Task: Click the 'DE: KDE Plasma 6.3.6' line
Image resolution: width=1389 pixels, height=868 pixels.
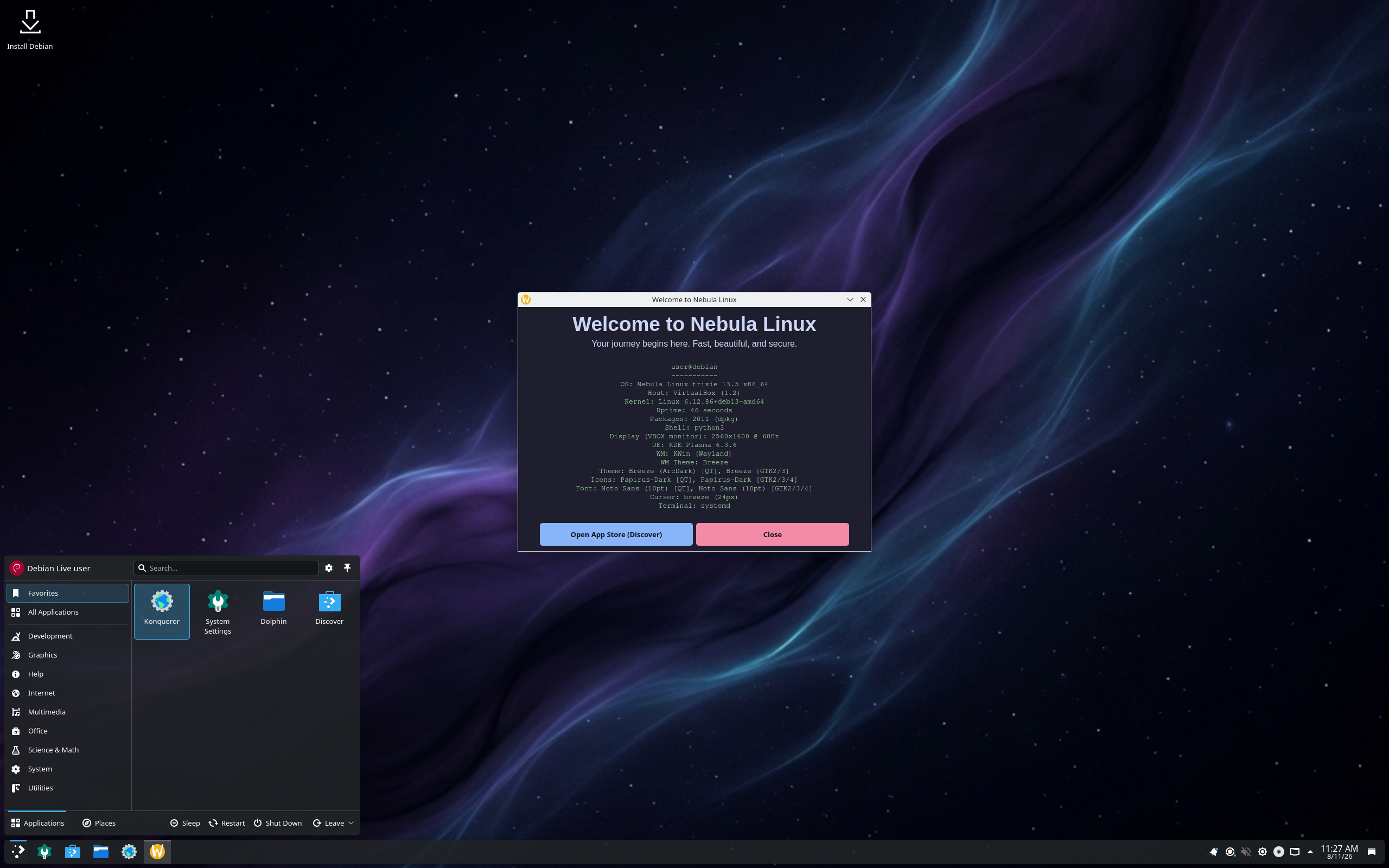Action: pos(694,445)
